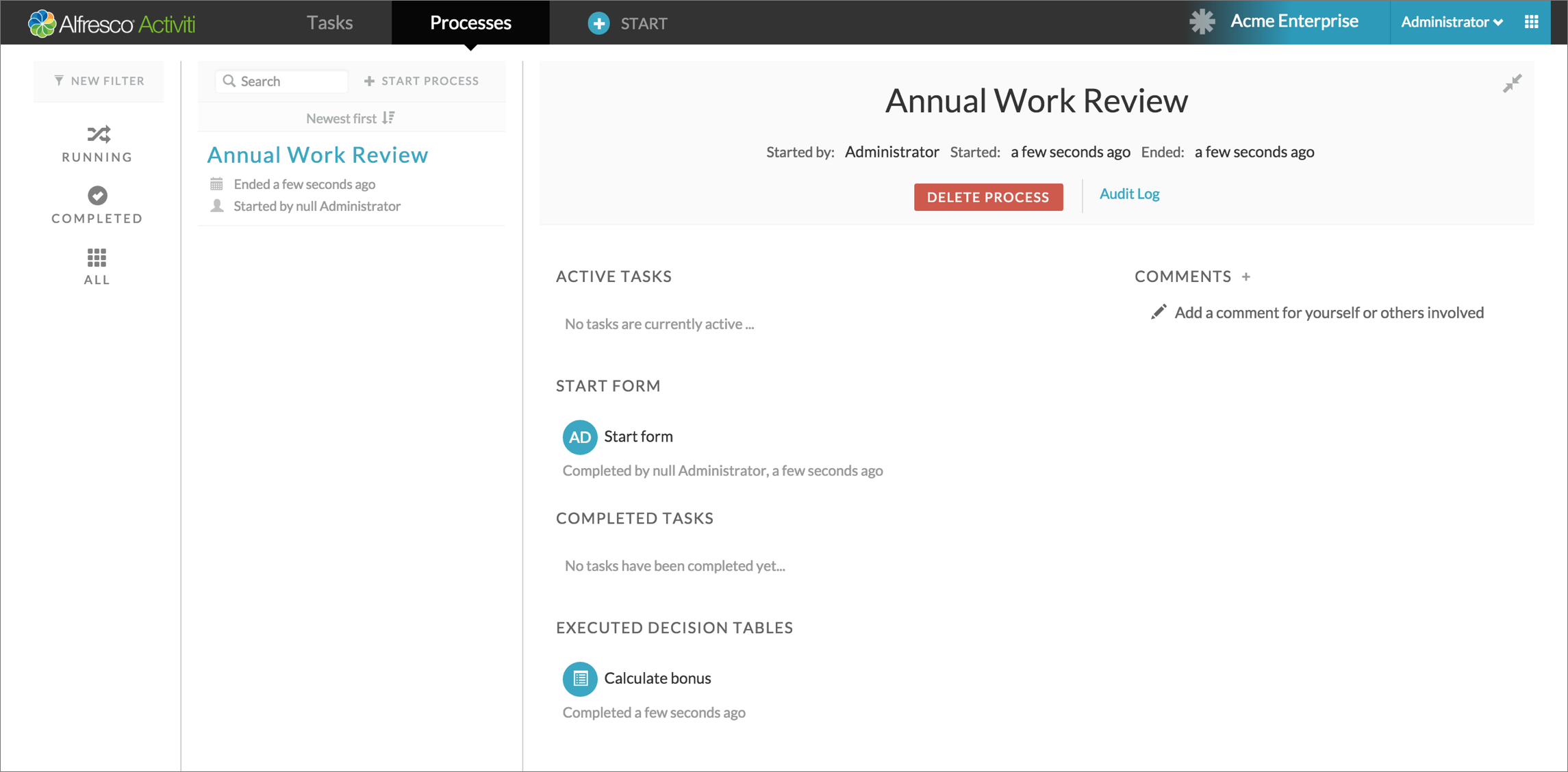Click the COMMENTS plus add button
The image size is (1568, 772).
[x=1248, y=277]
